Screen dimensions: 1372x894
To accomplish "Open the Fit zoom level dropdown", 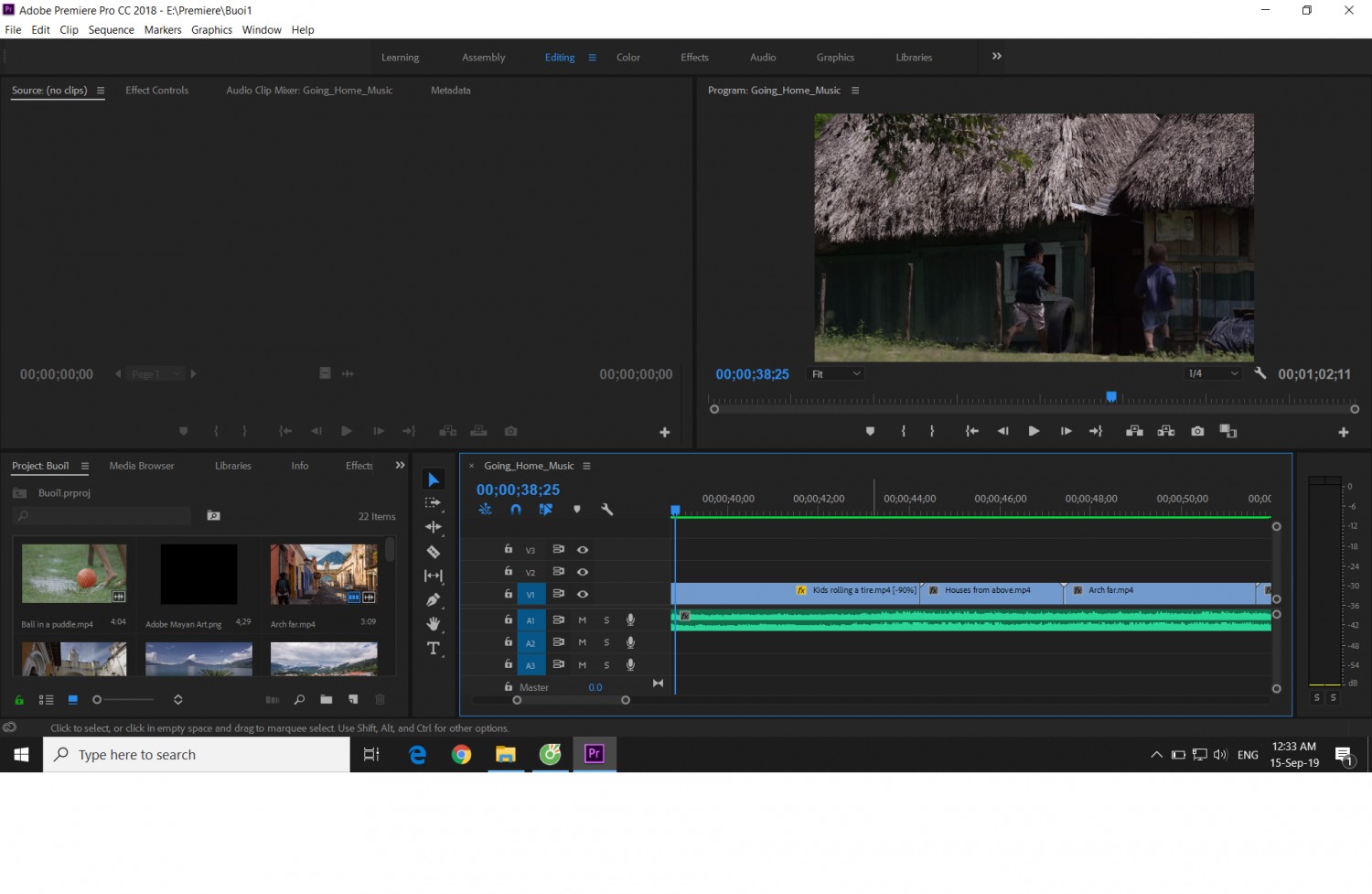I will [x=835, y=374].
